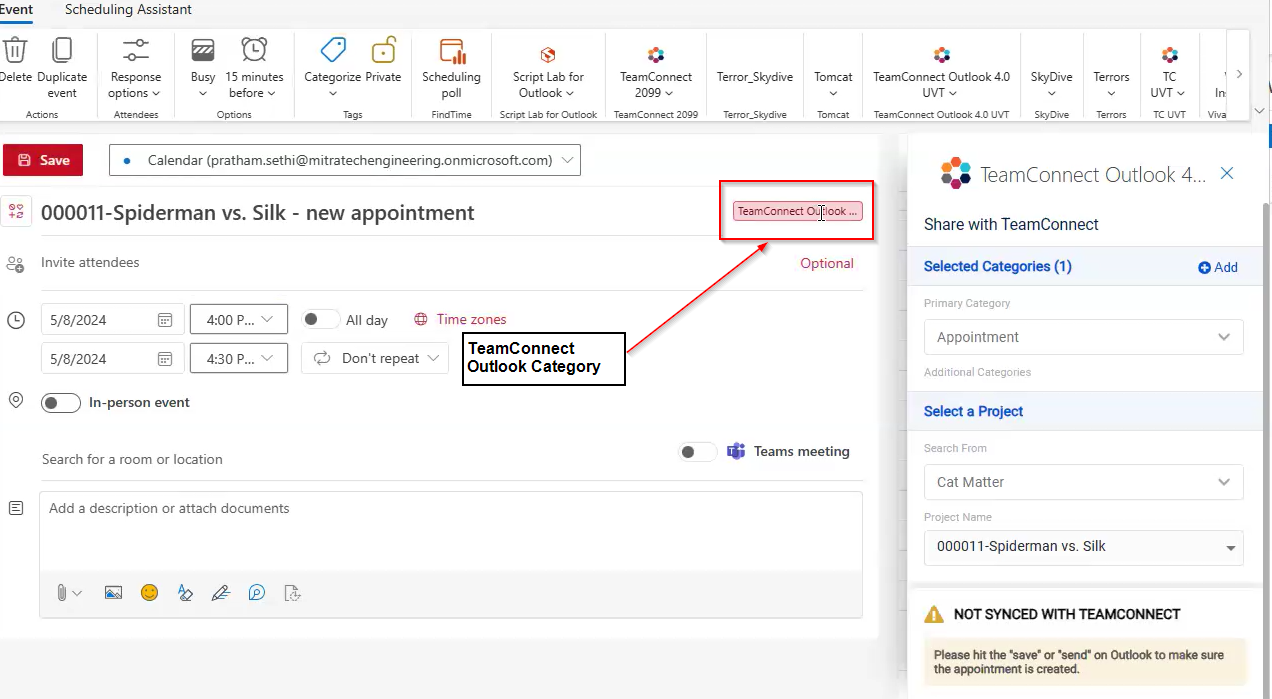Open the Don't repeat recurrence dropdown
The image size is (1272, 699).
375,358
